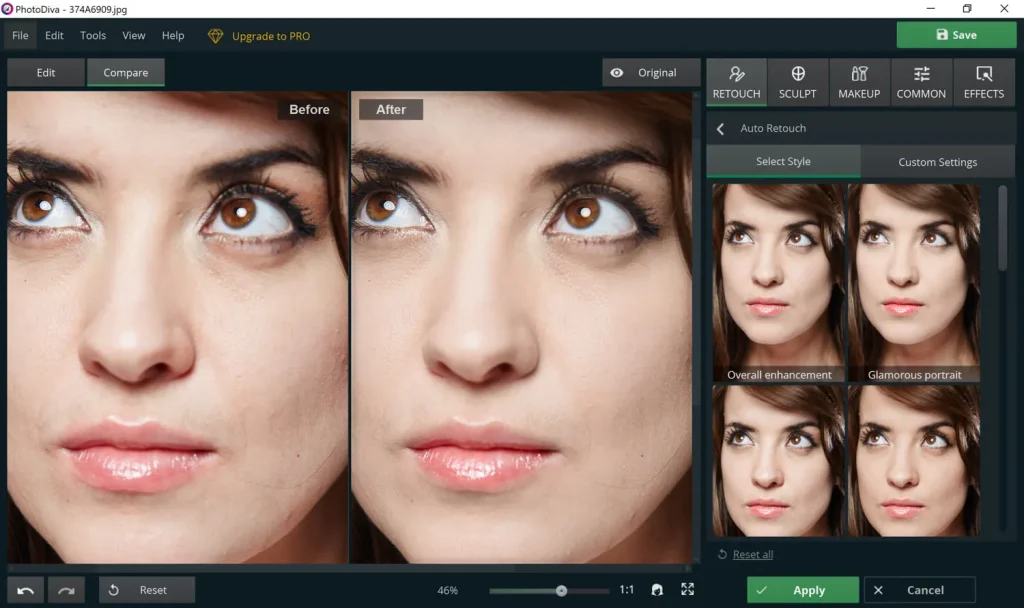1024x608 pixels.
Task: Click the zoom slider handle
Action: [x=561, y=590]
